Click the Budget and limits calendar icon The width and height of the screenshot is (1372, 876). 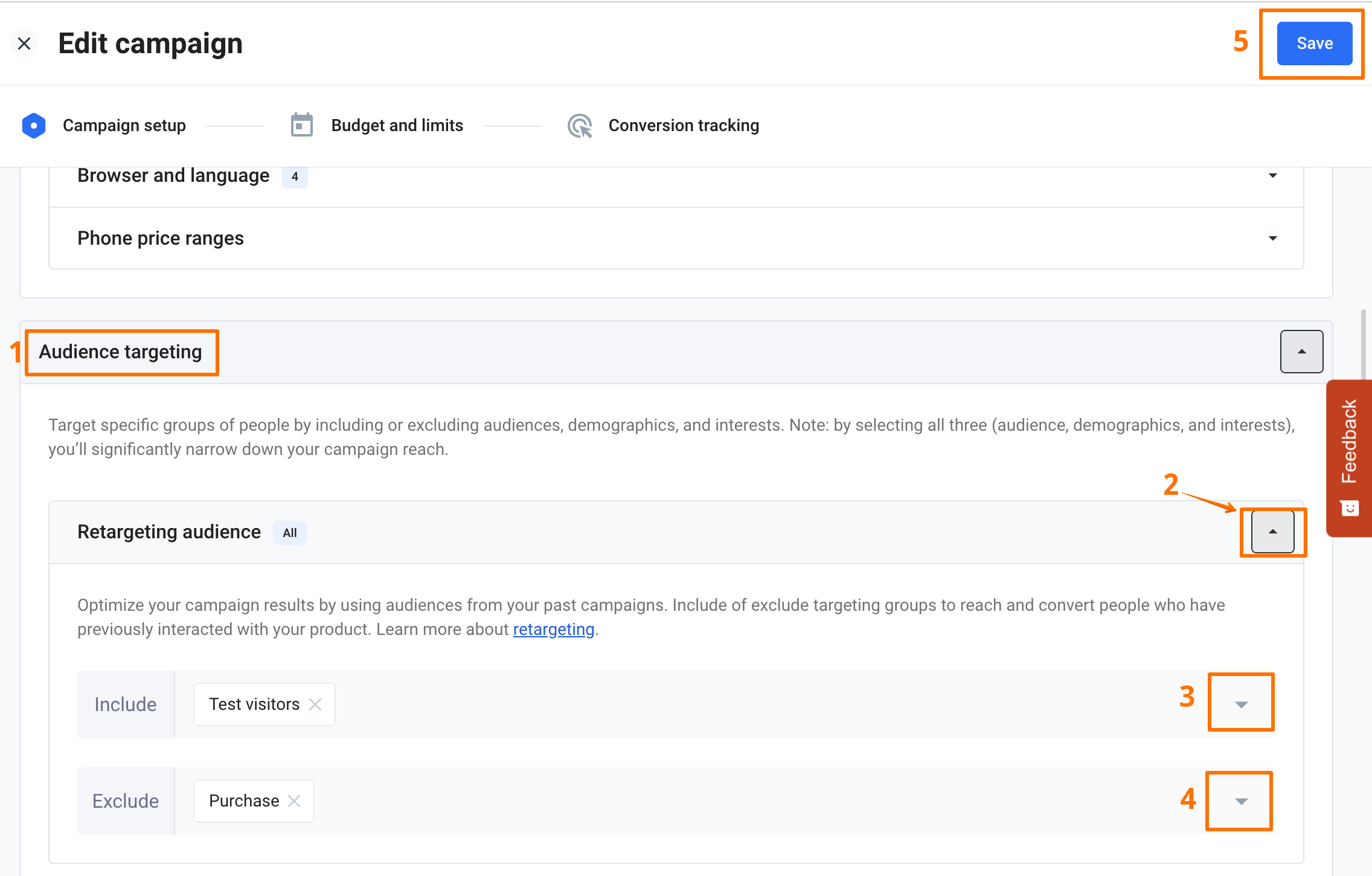point(301,126)
